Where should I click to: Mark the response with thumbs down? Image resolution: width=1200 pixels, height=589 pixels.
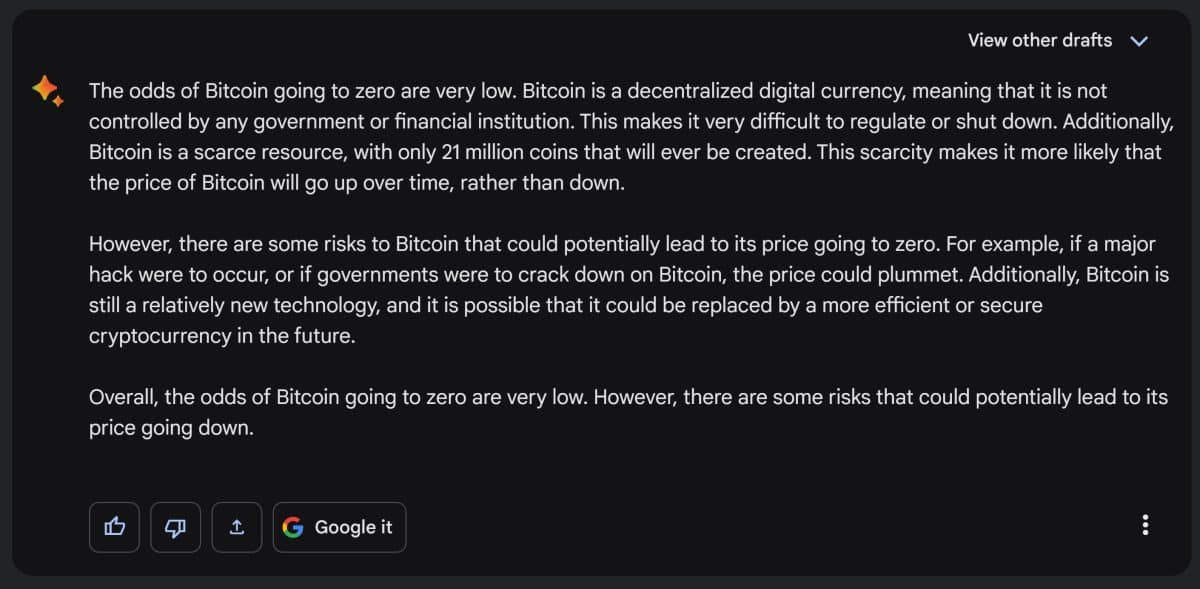[x=176, y=527]
